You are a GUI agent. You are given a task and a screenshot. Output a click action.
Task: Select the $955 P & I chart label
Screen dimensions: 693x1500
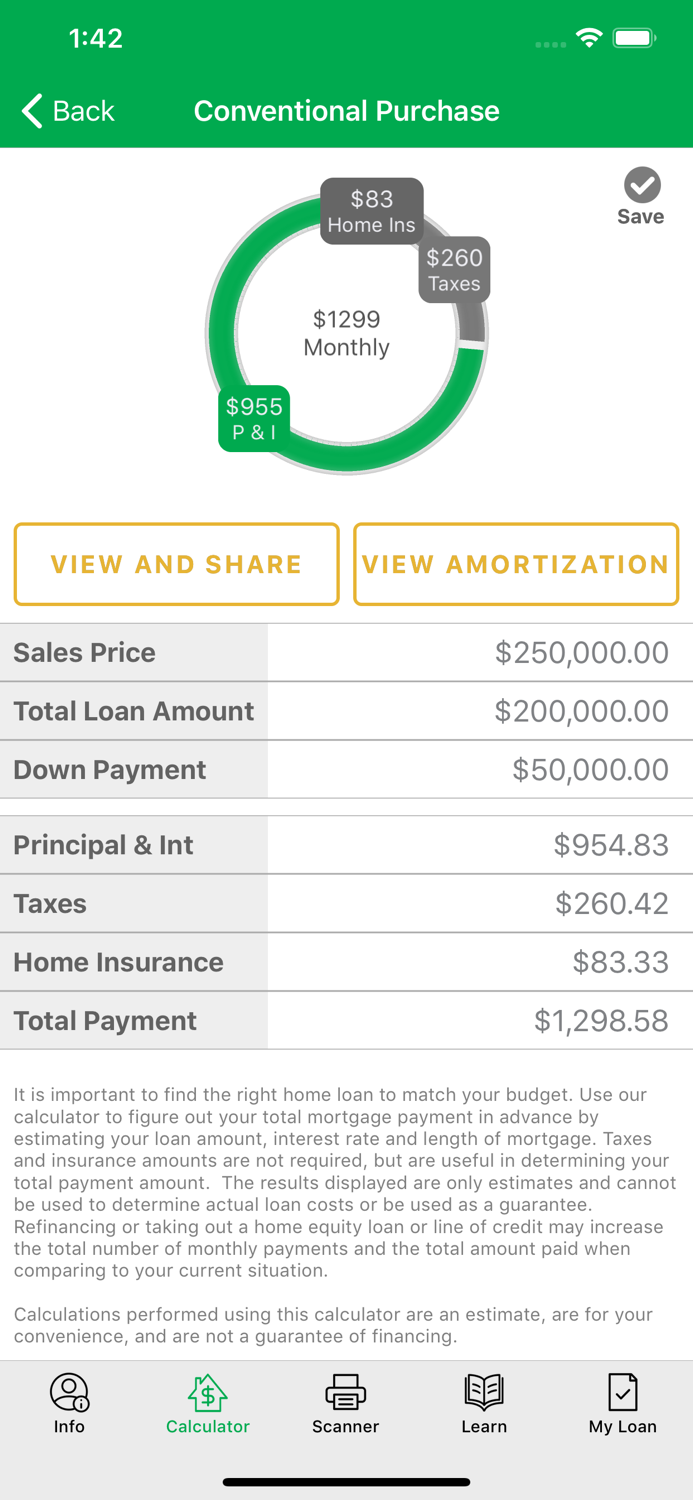tap(253, 418)
